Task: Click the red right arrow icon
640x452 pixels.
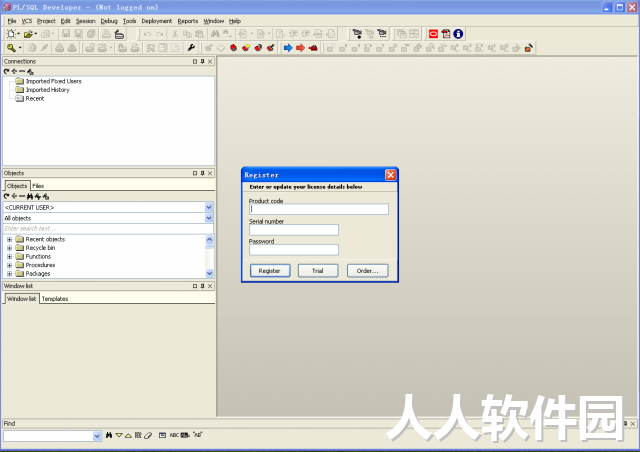Action: tap(300, 48)
